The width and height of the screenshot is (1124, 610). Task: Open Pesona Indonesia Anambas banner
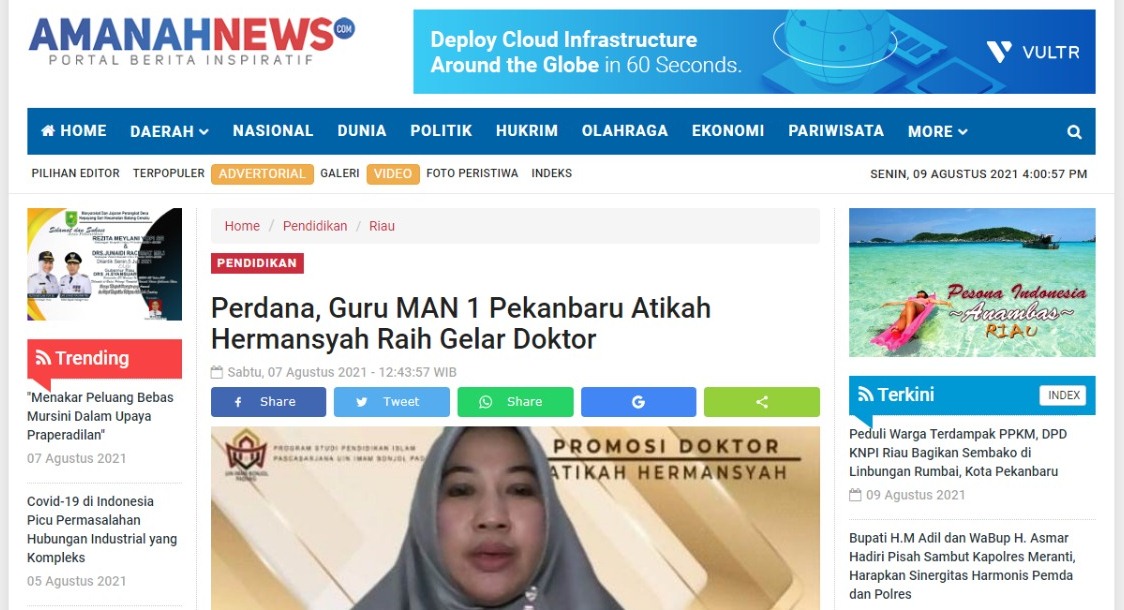pyautogui.click(x=972, y=282)
